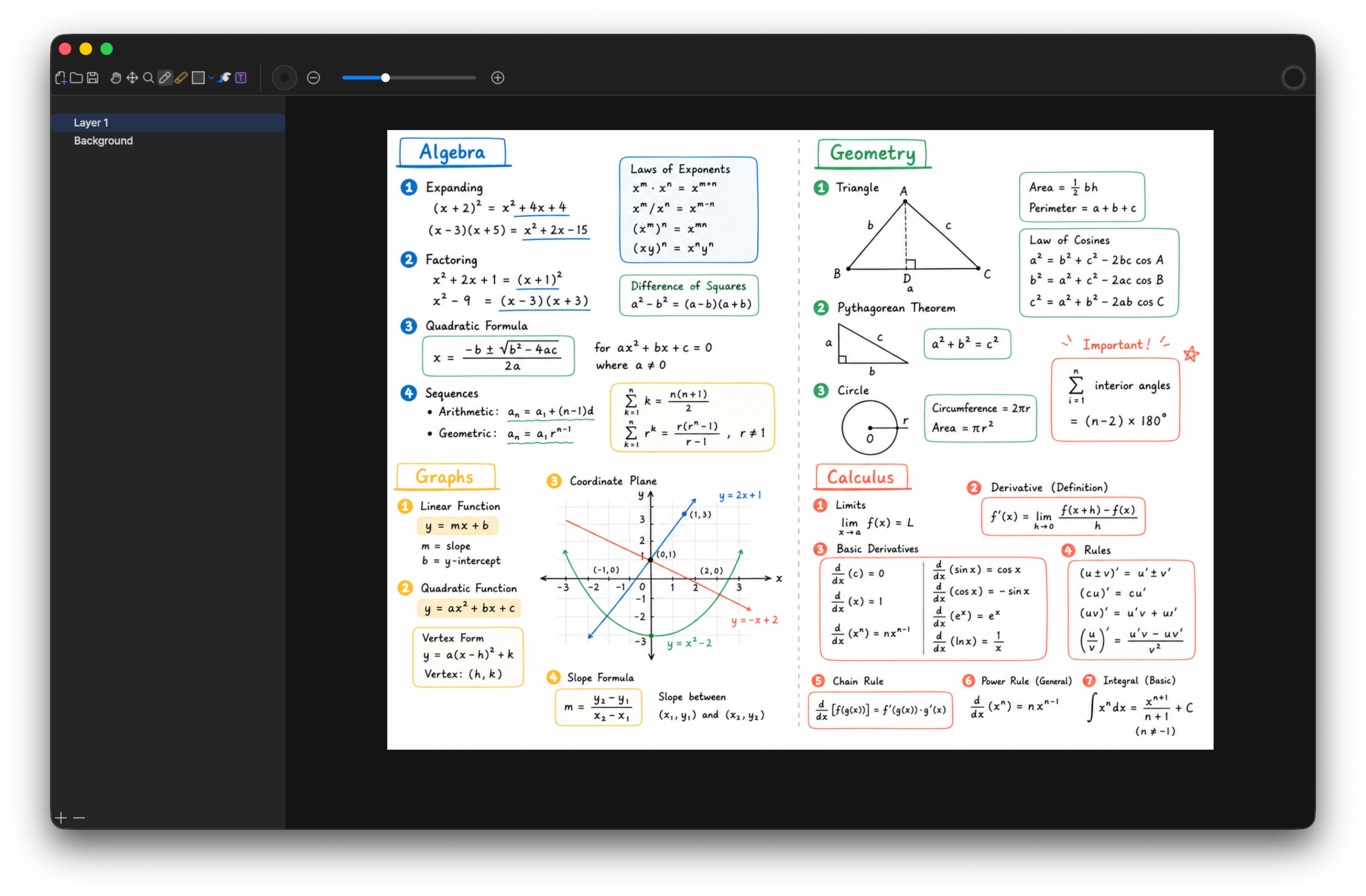Screen dimensions: 1366x896
Task: Select the square Shape tool
Action: coord(199,78)
